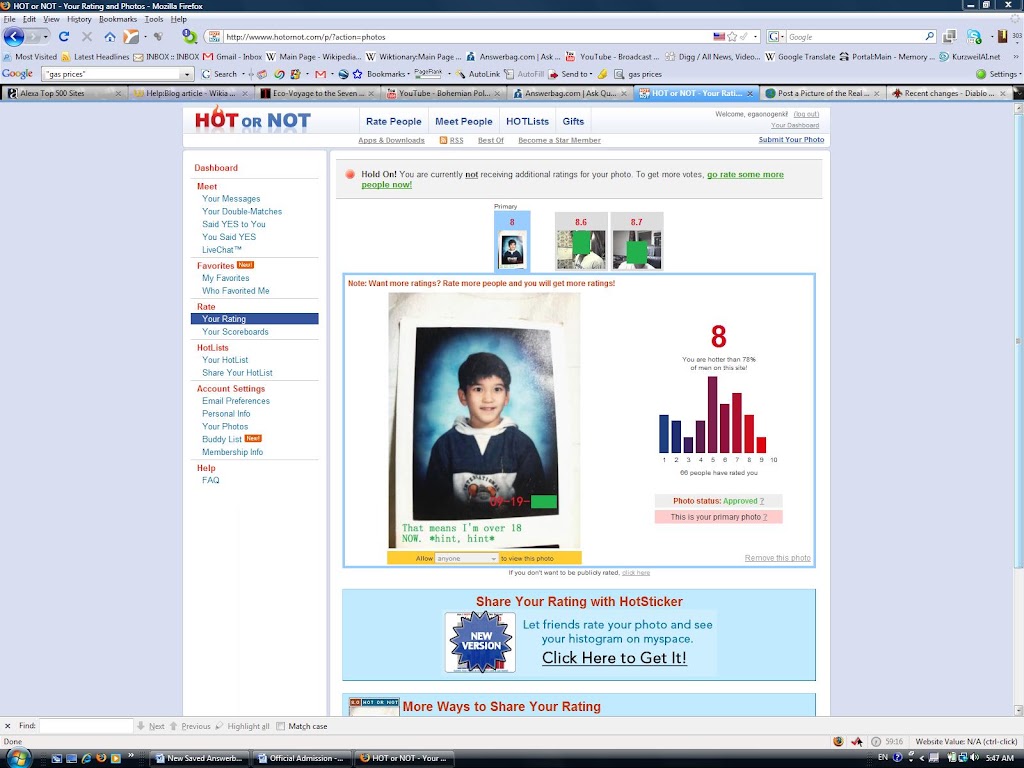Click bookmark star in address bar

[x=732, y=37]
